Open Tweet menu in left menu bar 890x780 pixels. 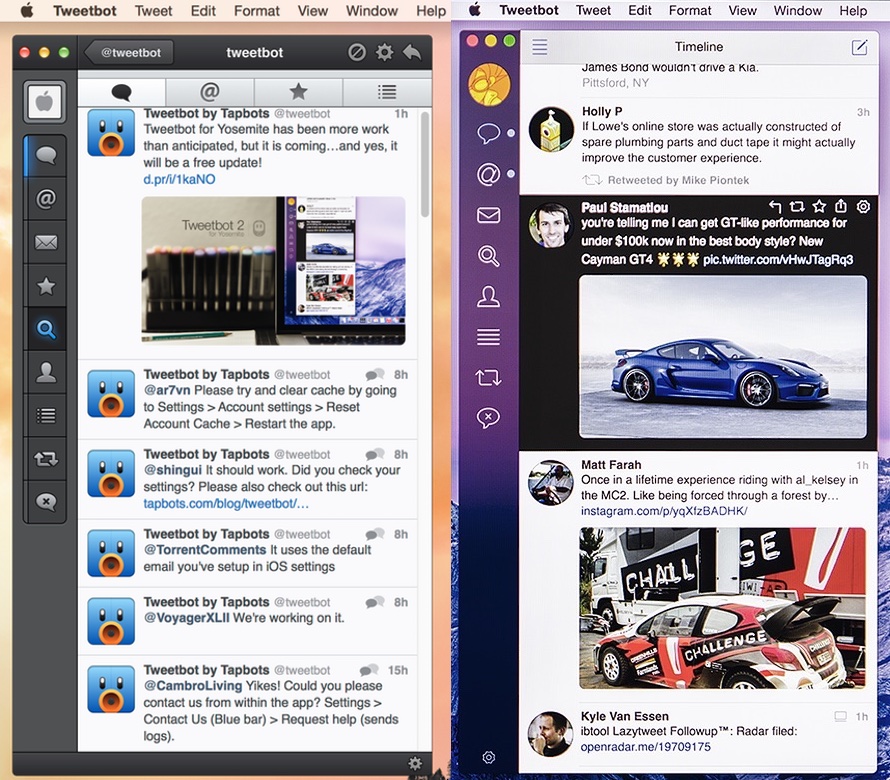[x=153, y=11]
